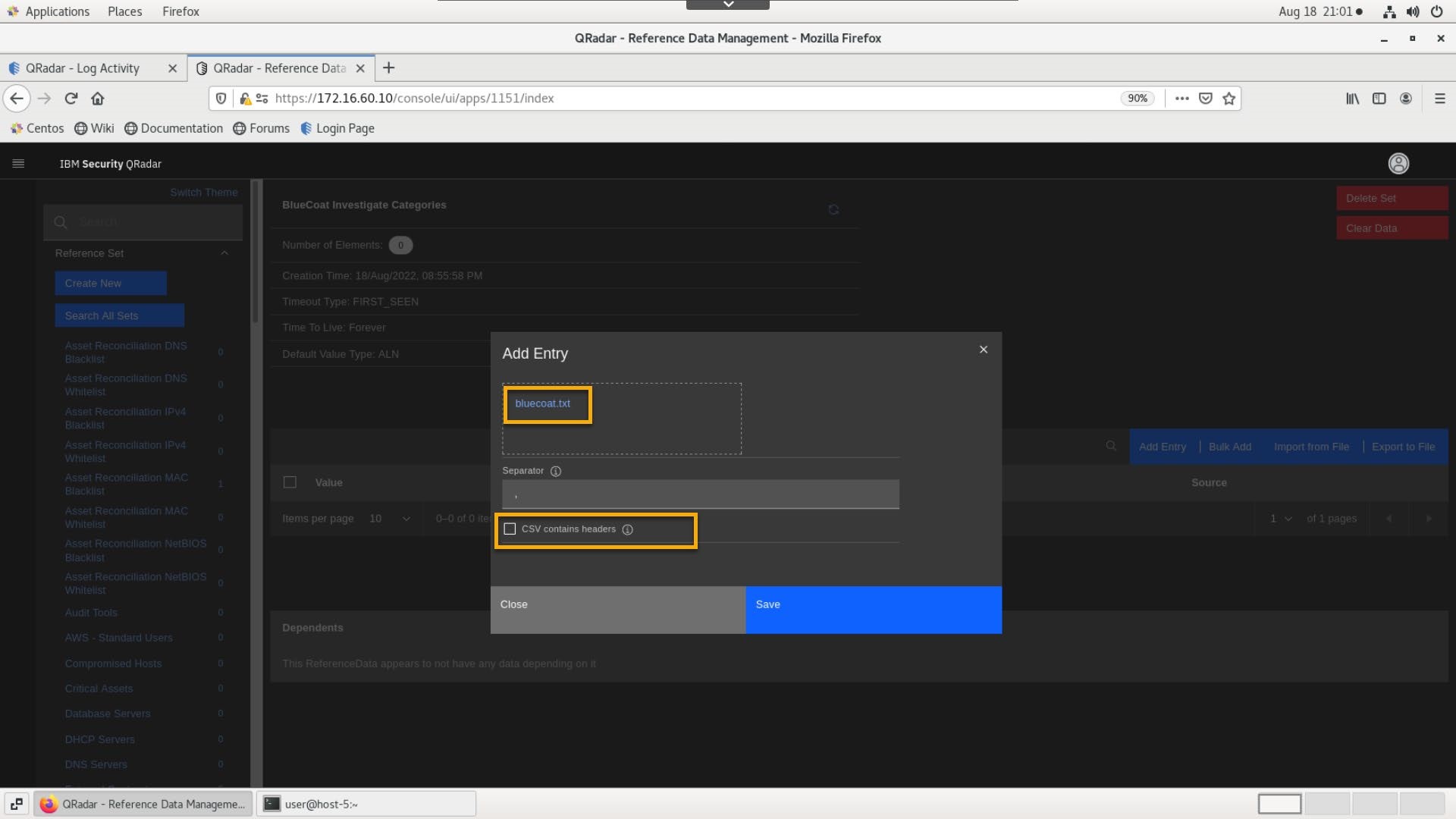This screenshot has width=1456, height=819.
Task: Enable the CSV contains headers checkbox
Action: 510,529
